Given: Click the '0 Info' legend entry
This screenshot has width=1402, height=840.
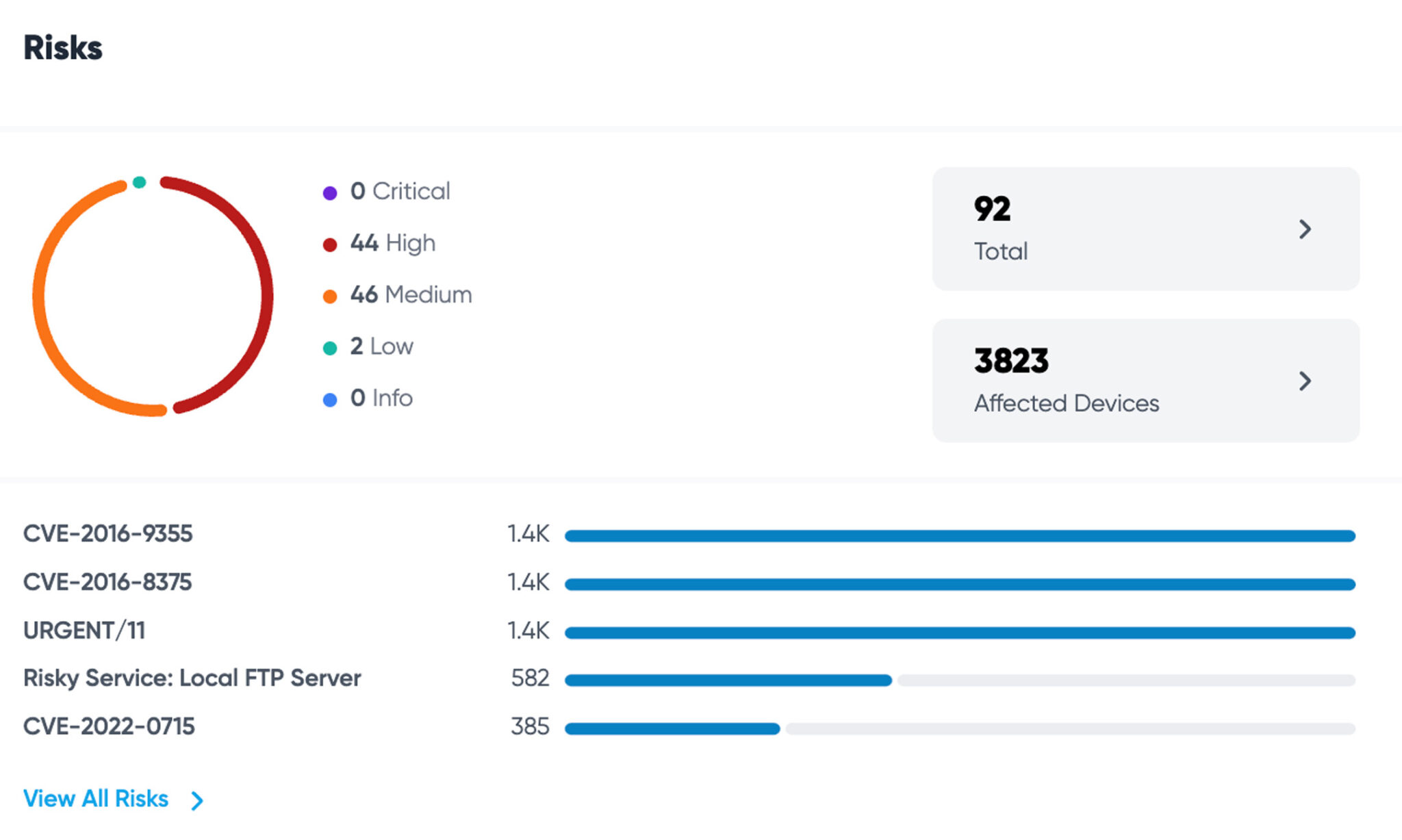Looking at the screenshot, I should coord(368,398).
